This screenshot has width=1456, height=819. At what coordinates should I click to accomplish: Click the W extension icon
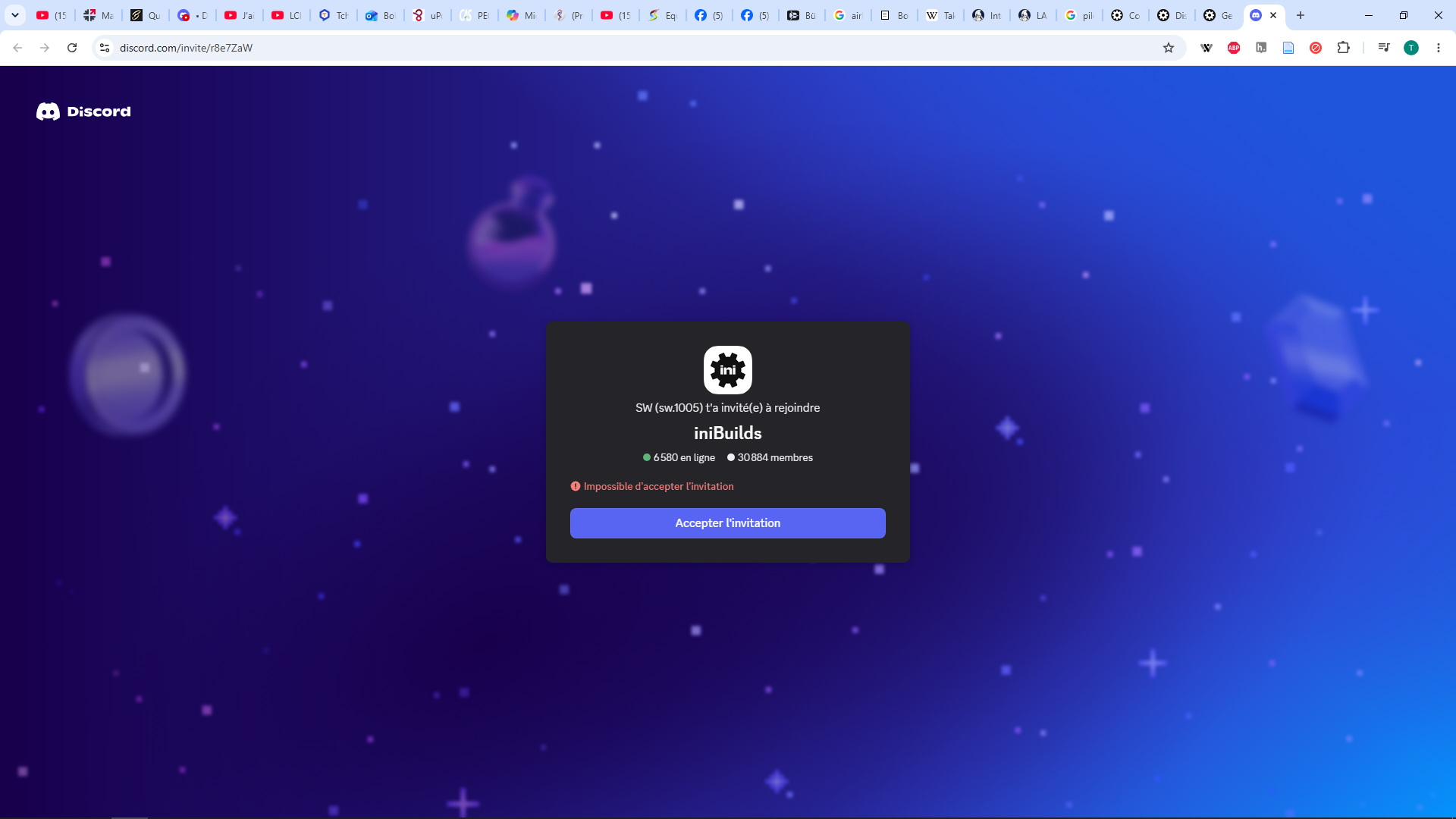click(x=1207, y=48)
